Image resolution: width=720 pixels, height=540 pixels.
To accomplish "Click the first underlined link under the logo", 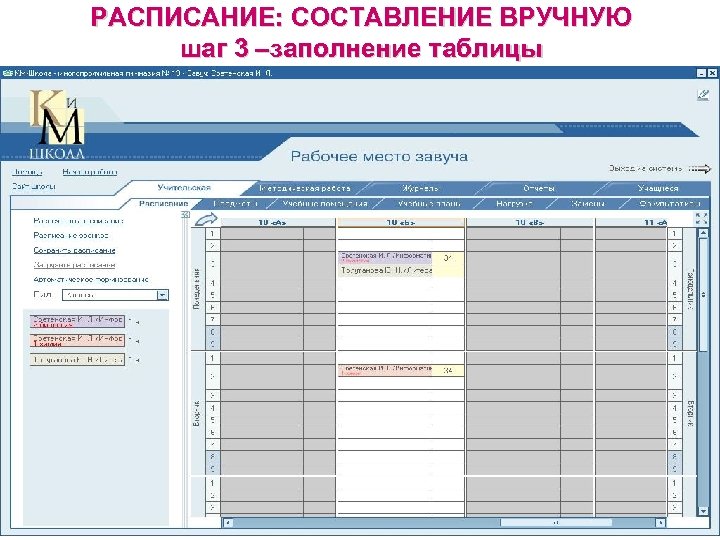I will pos(28,172).
